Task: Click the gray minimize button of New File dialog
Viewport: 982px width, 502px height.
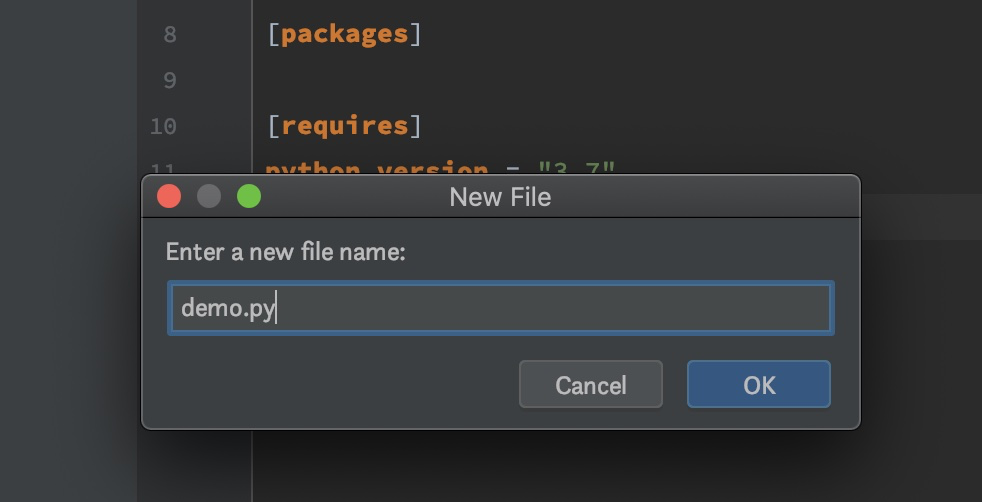Action: coord(209,197)
